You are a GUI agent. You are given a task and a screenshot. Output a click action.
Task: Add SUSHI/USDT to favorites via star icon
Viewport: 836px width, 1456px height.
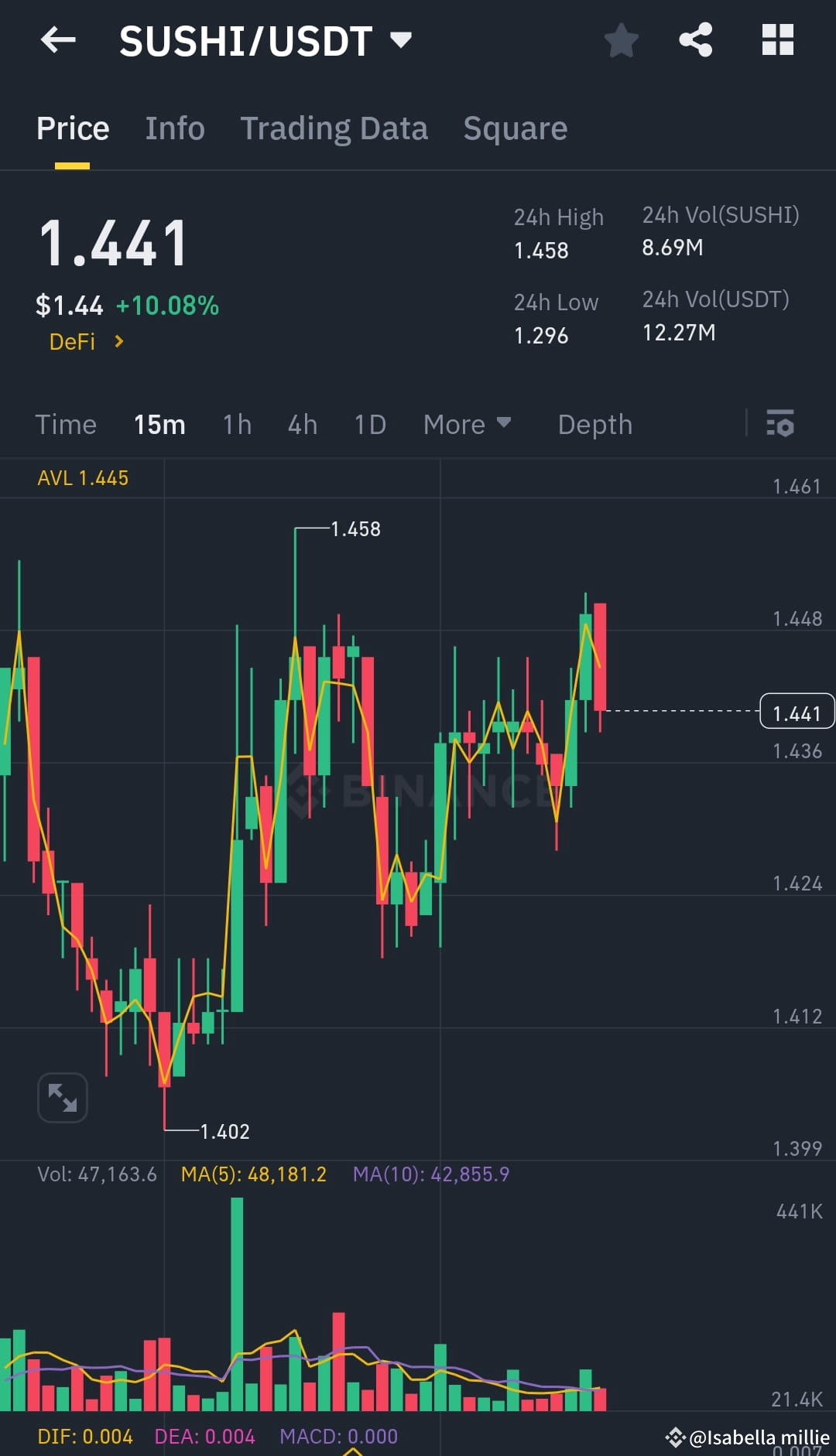(621, 40)
